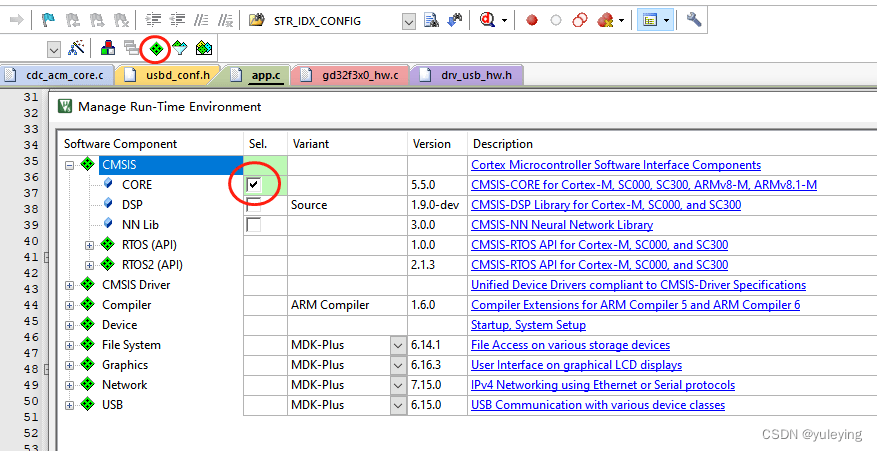The image size is (877, 451).
Task: Go to the next bookmark icon
Action: tap(97, 21)
